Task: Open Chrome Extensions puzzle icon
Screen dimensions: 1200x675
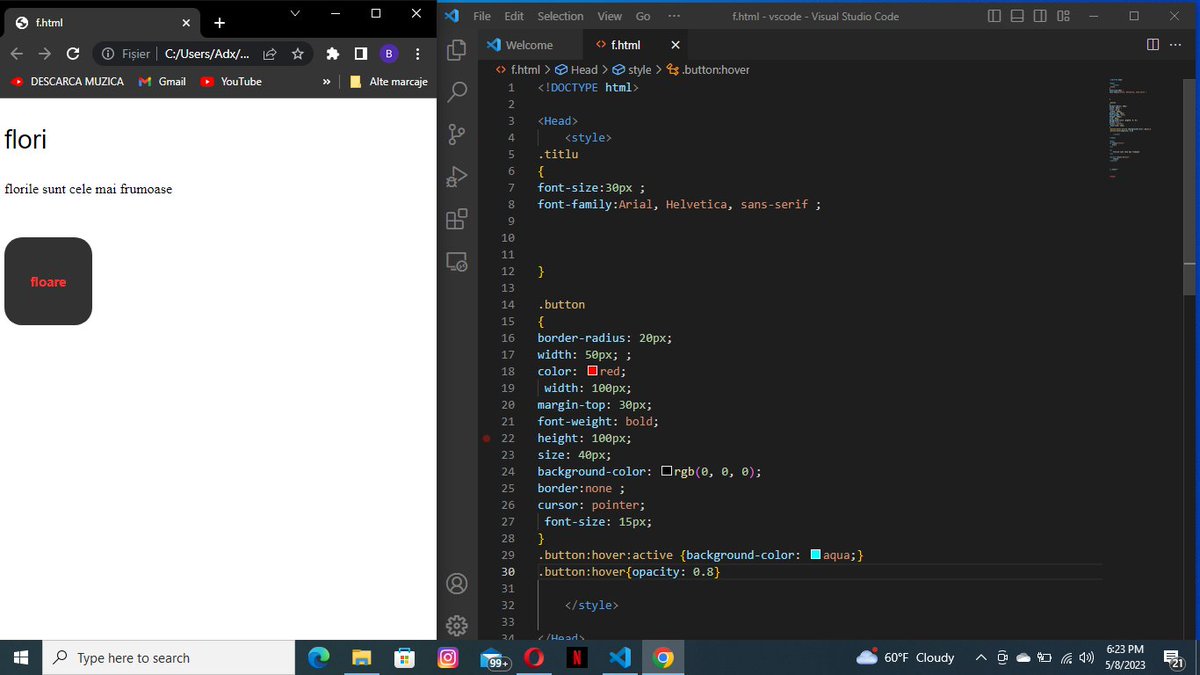Action: coord(332,54)
